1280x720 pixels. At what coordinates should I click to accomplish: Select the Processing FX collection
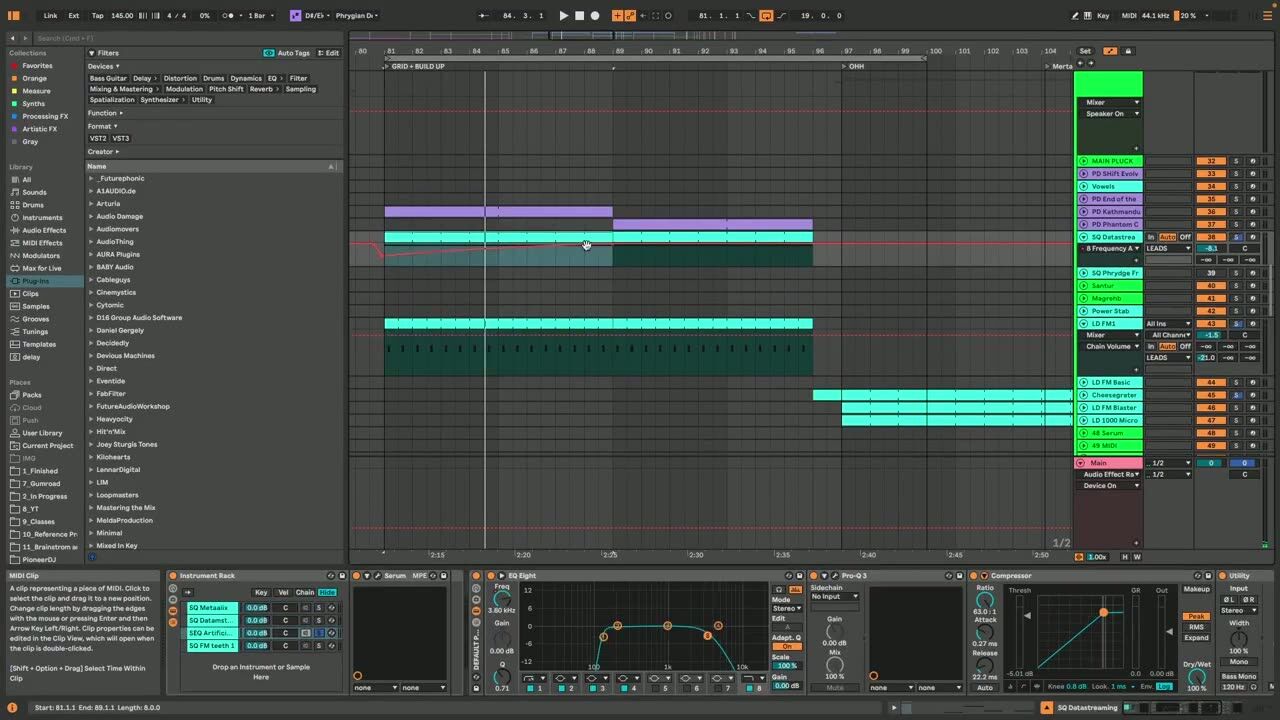point(45,116)
